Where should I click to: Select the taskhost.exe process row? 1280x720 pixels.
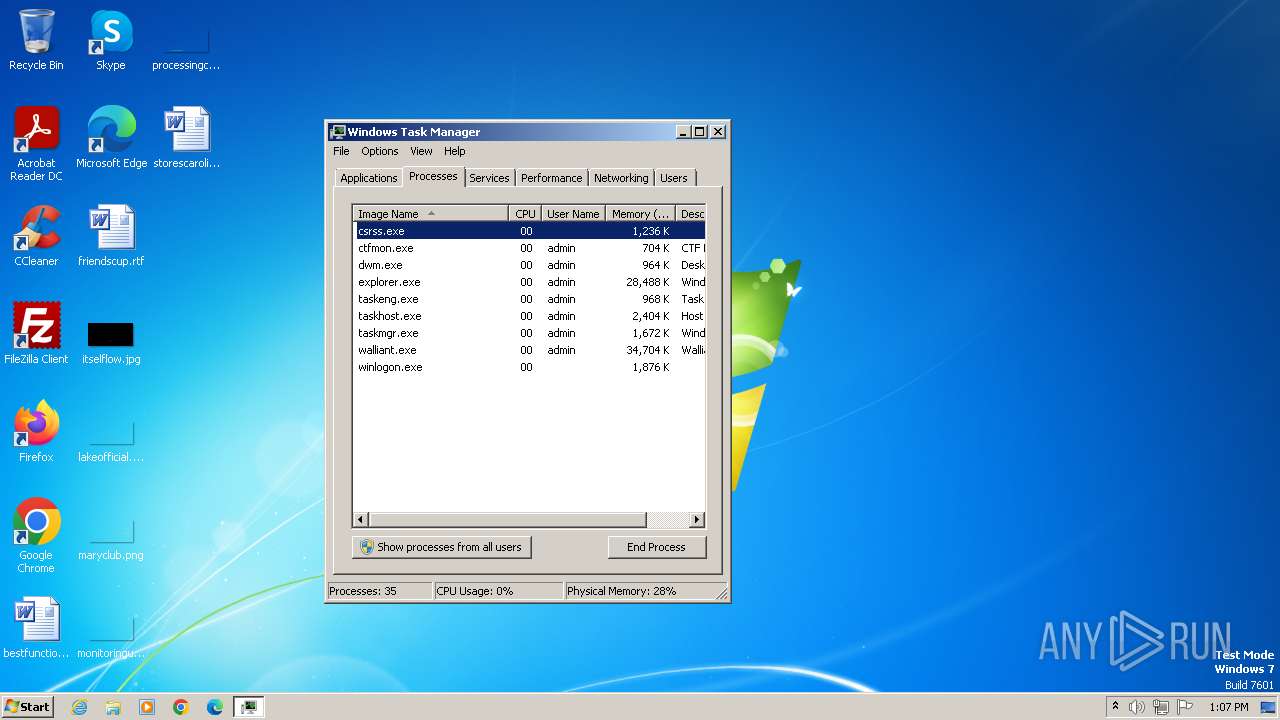pos(529,316)
